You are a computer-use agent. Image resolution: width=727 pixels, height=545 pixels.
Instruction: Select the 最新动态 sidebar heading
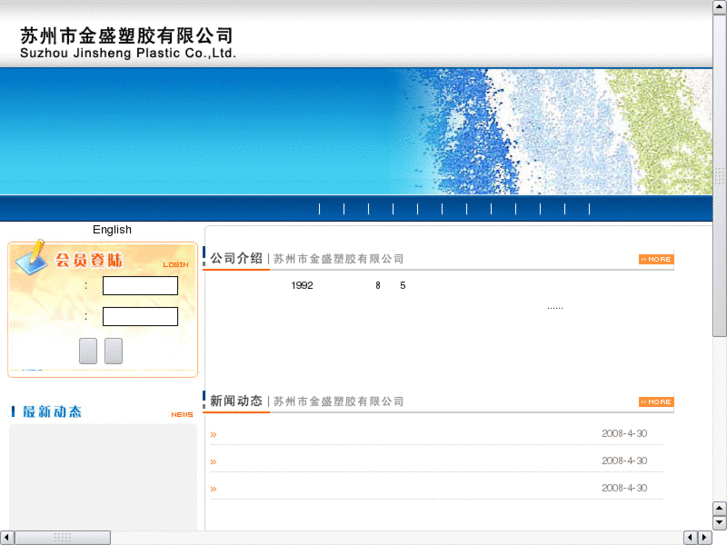(x=52, y=411)
